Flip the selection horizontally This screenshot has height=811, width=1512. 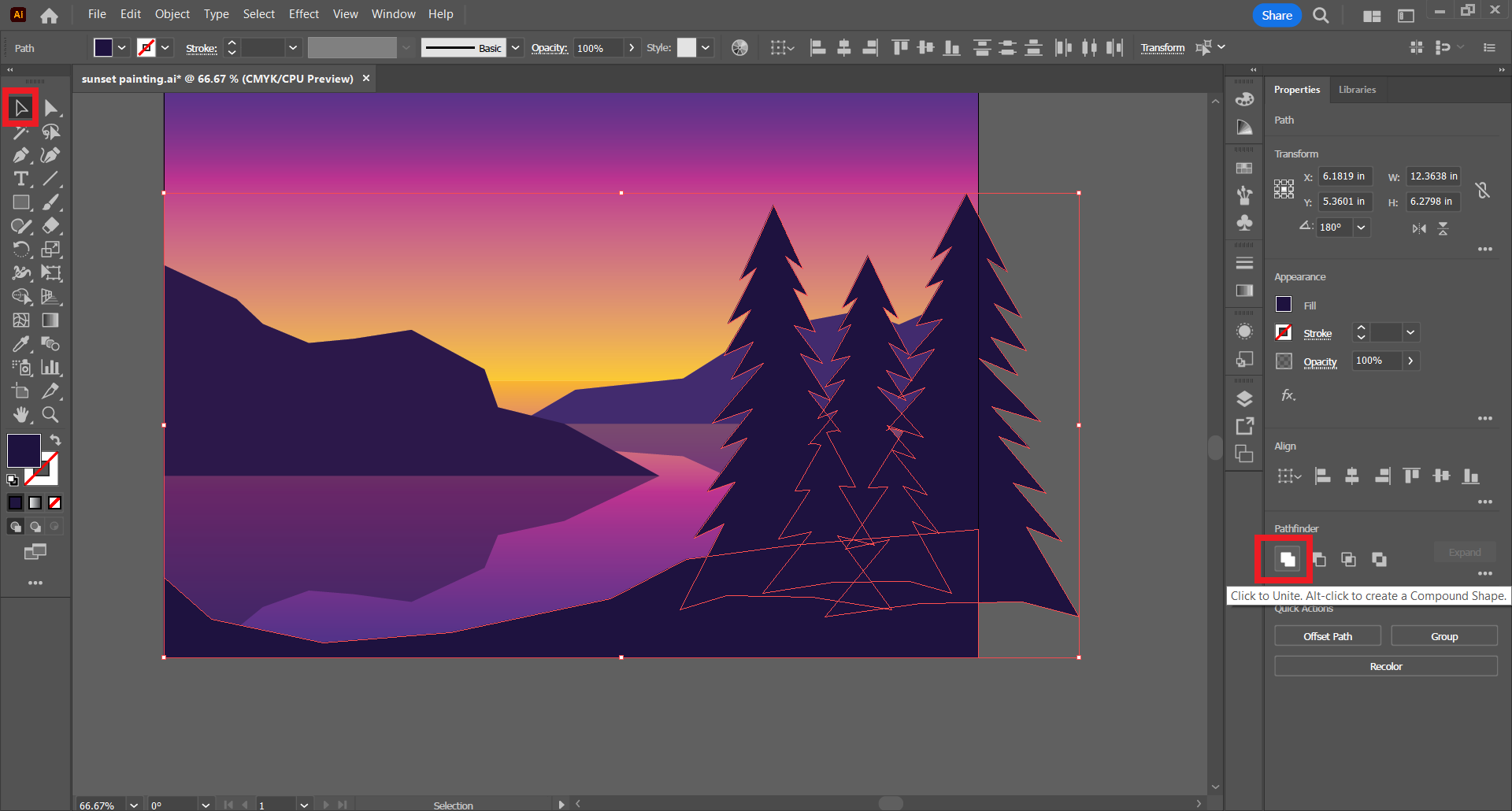(1419, 228)
